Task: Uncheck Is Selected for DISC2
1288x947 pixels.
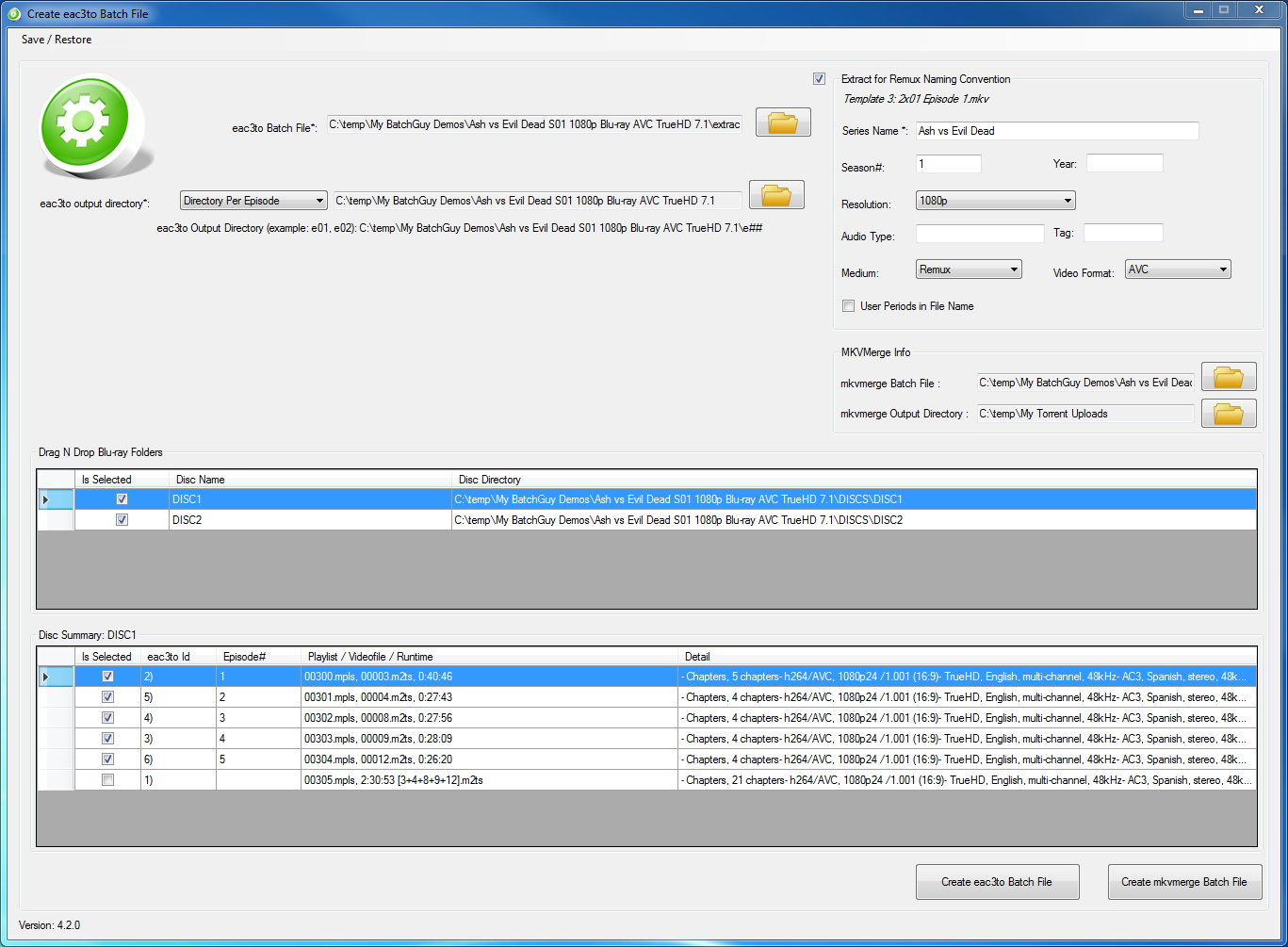Action: [x=122, y=520]
